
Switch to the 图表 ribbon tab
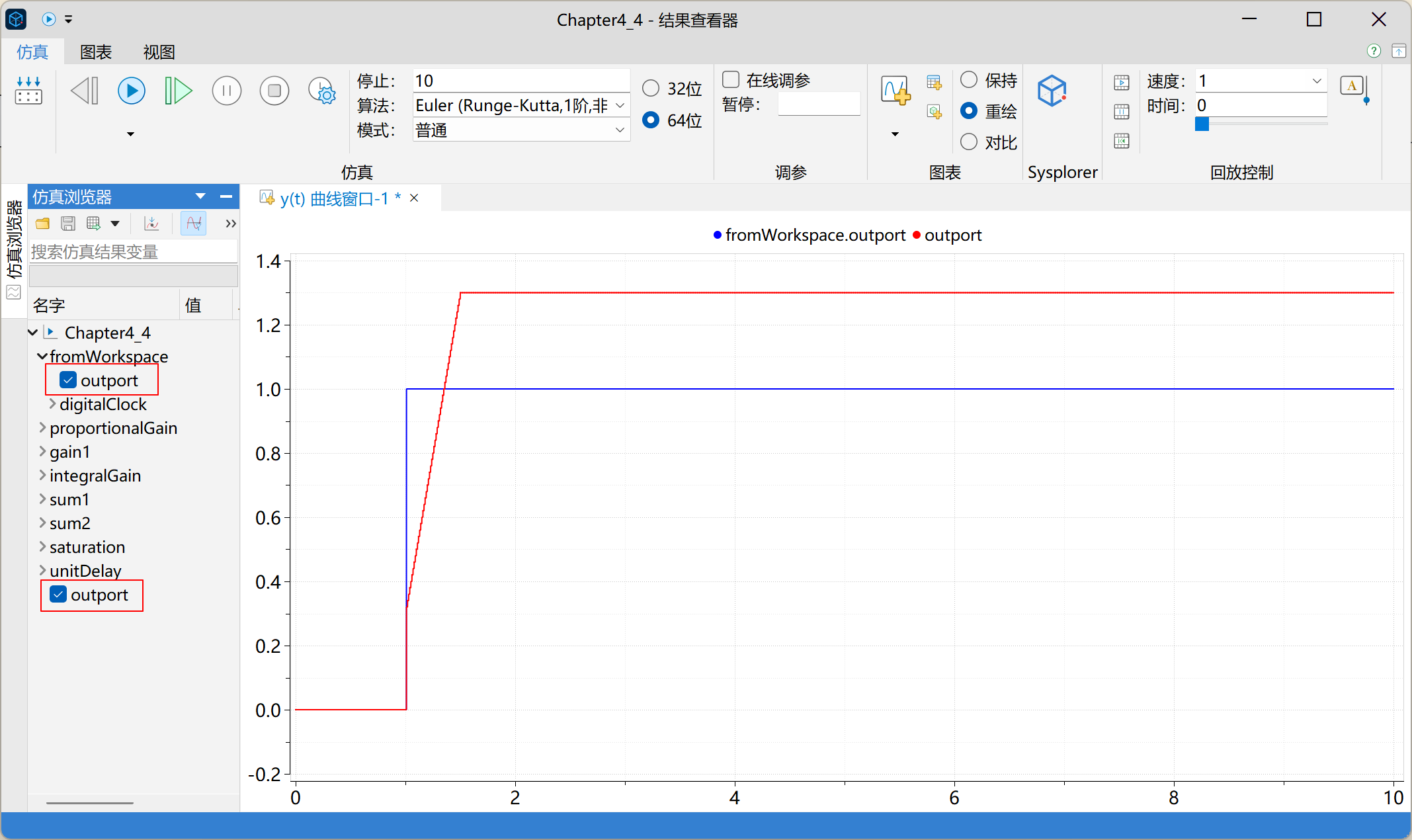click(x=96, y=52)
